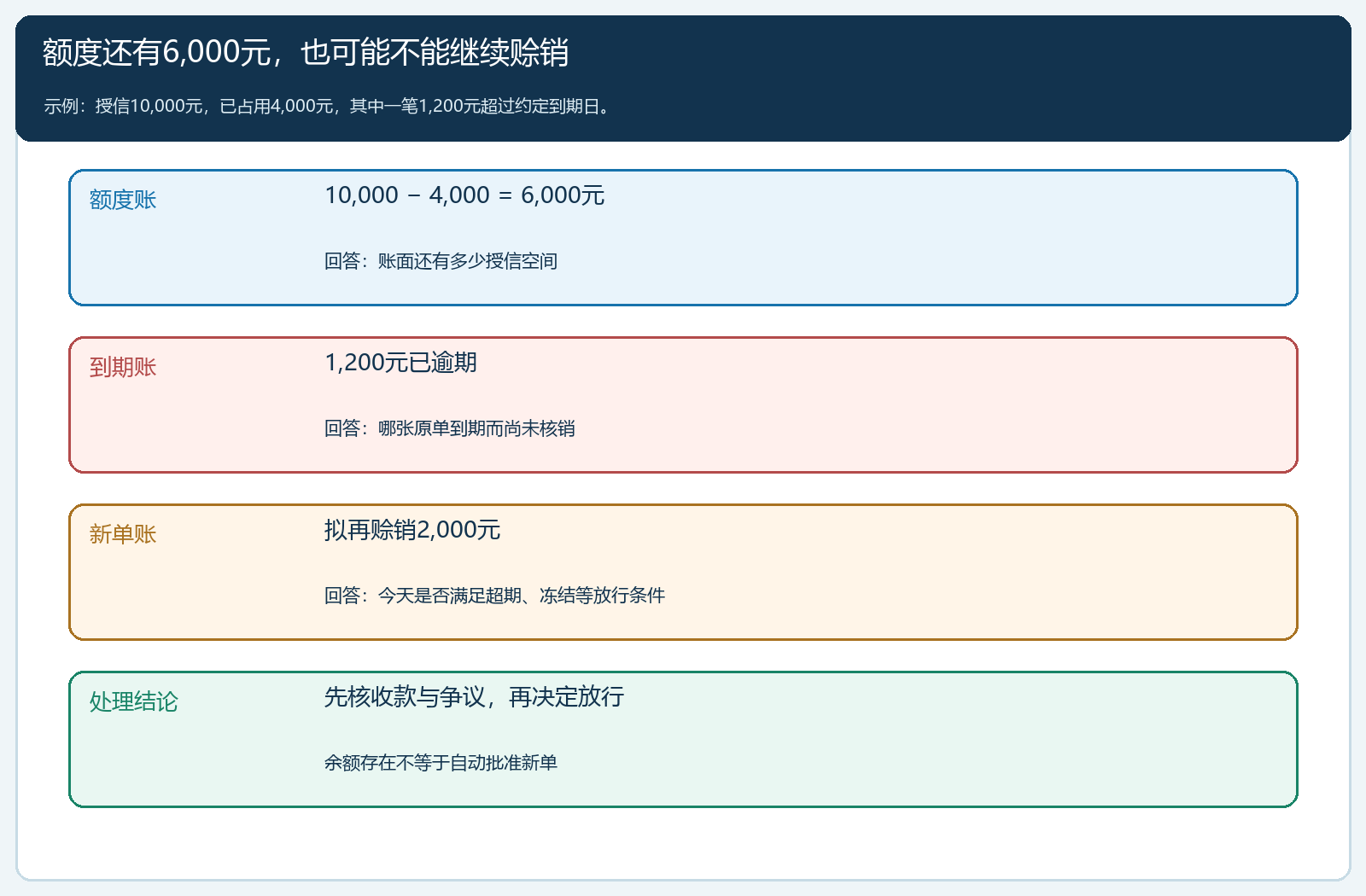Click "回答:今天是否满足超期、冻结等放行条件"

[494, 596]
